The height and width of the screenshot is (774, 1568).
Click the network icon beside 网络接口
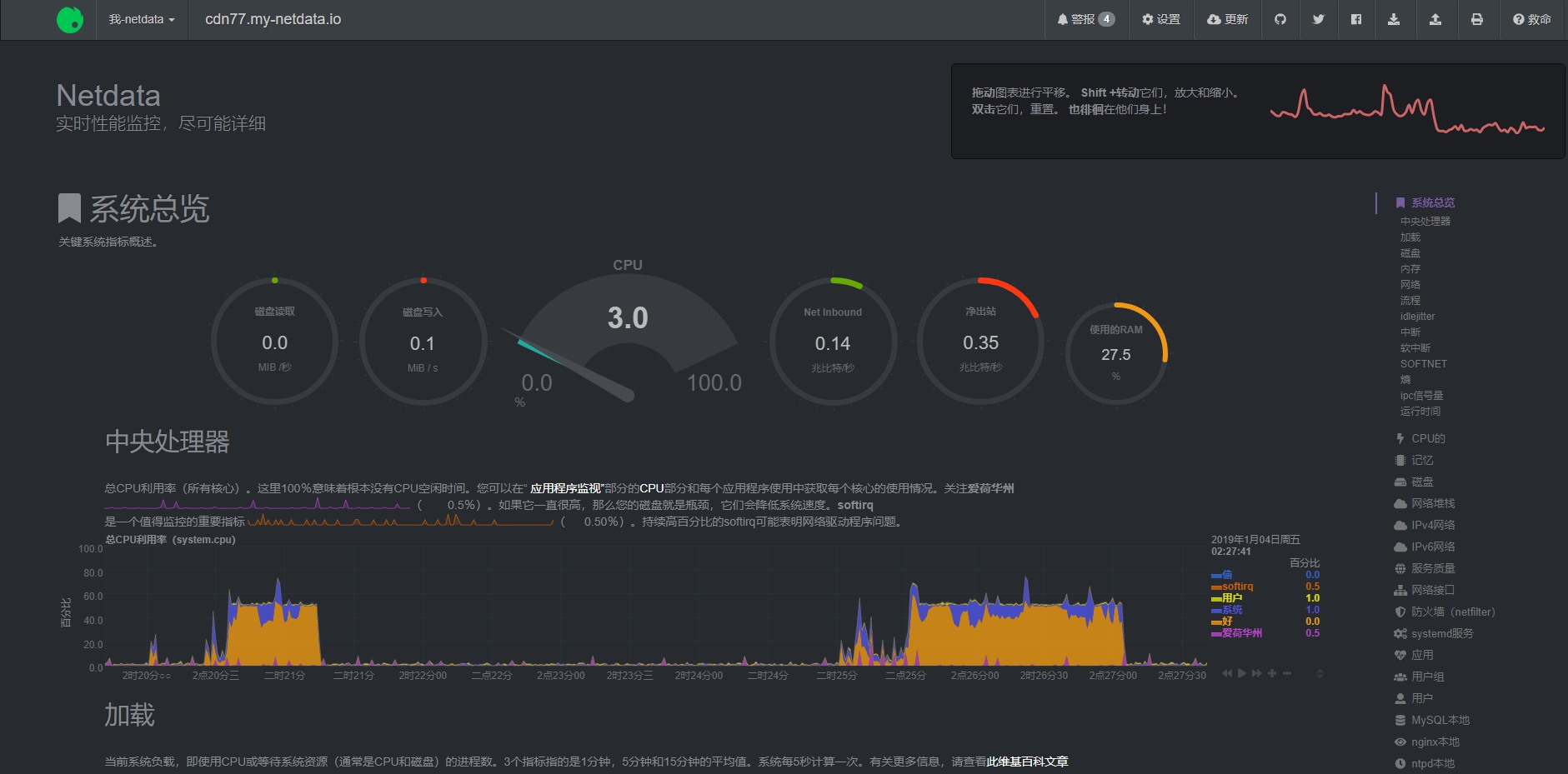pyautogui.click(x=1400, y=590)
